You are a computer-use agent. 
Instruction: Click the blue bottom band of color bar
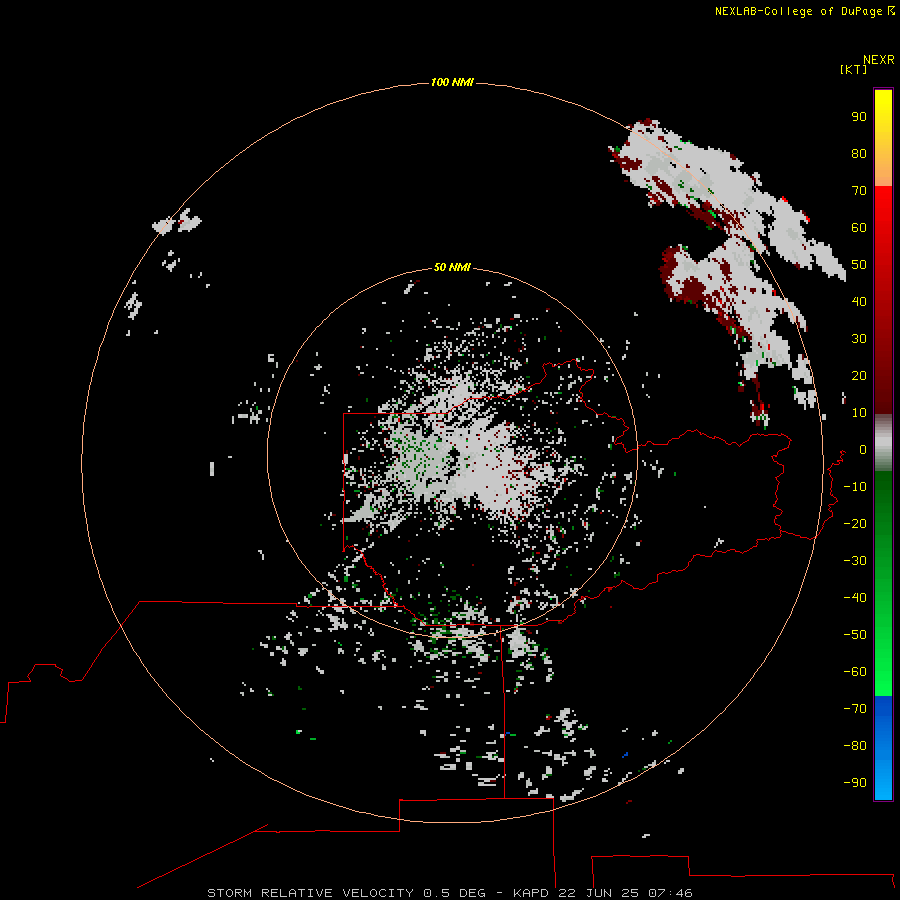tap(883, 748)
